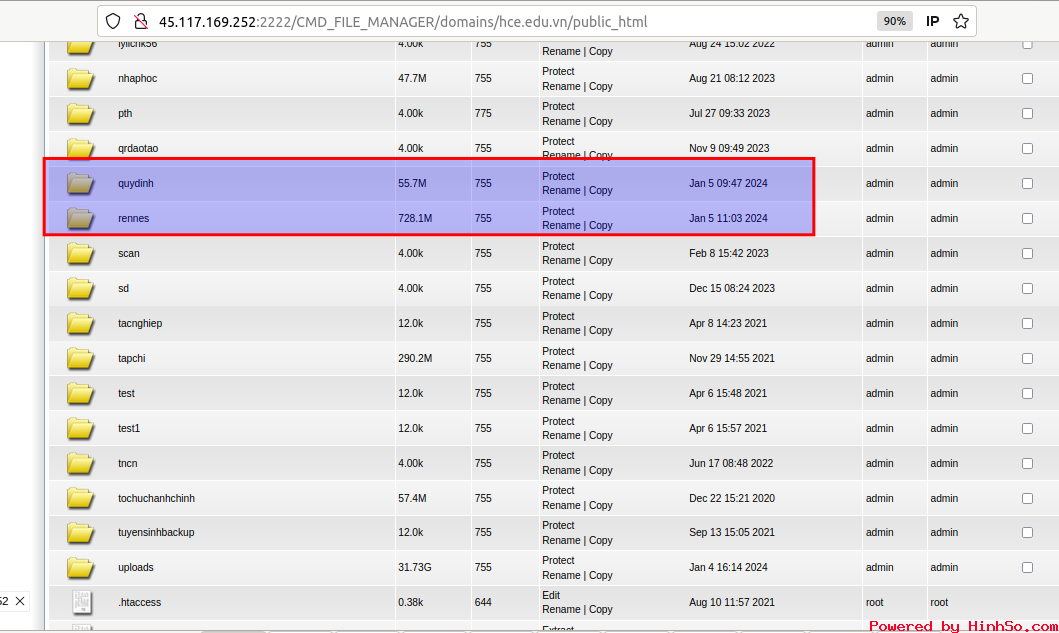Click Copy for the .htaccess file
1059x633 pixels.
(x=600, y=609)
